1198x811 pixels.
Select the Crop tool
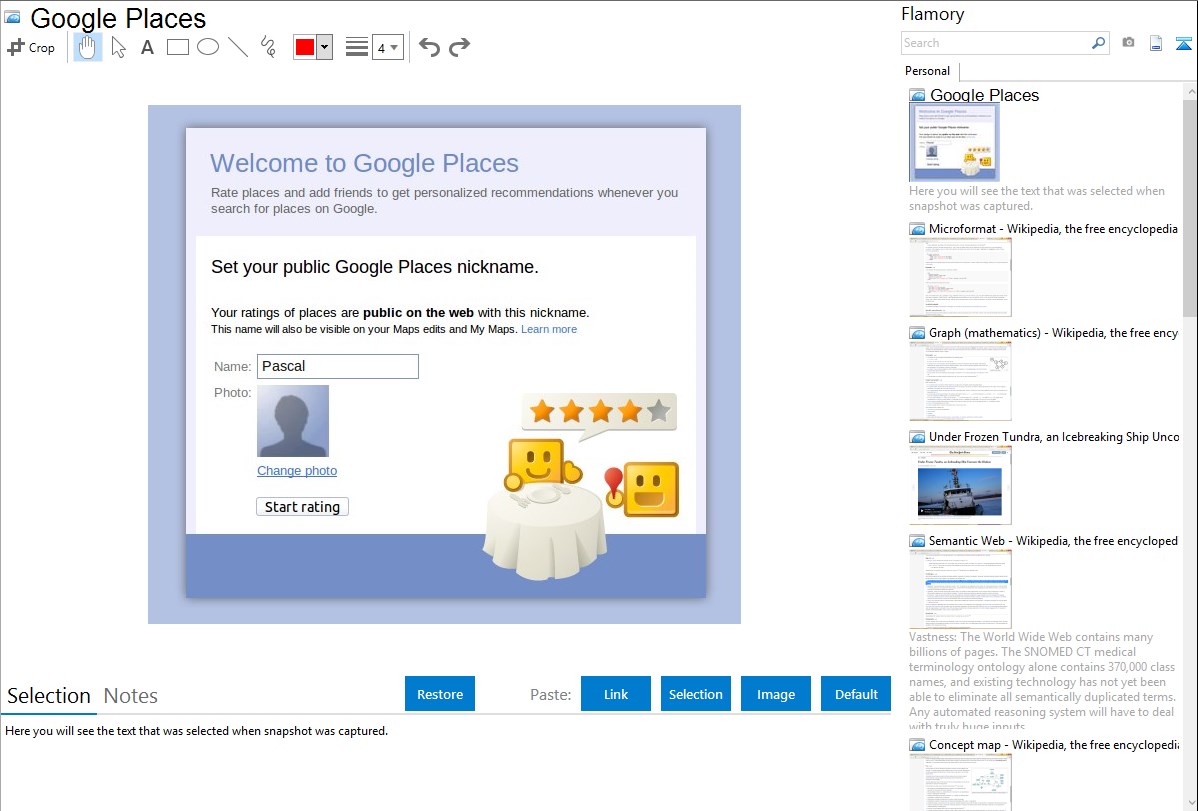31,47
